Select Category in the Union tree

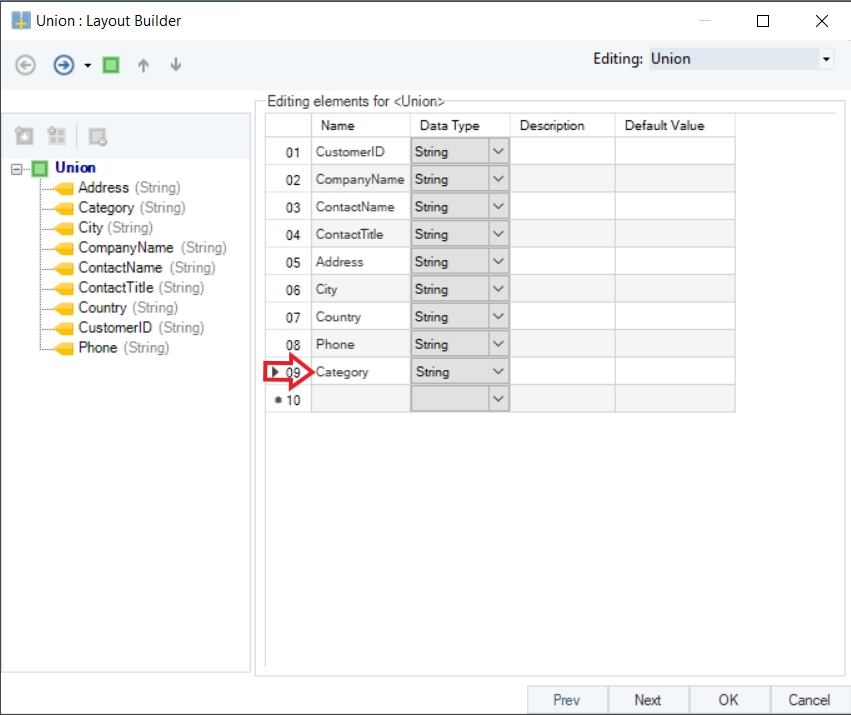pos(106,208)
